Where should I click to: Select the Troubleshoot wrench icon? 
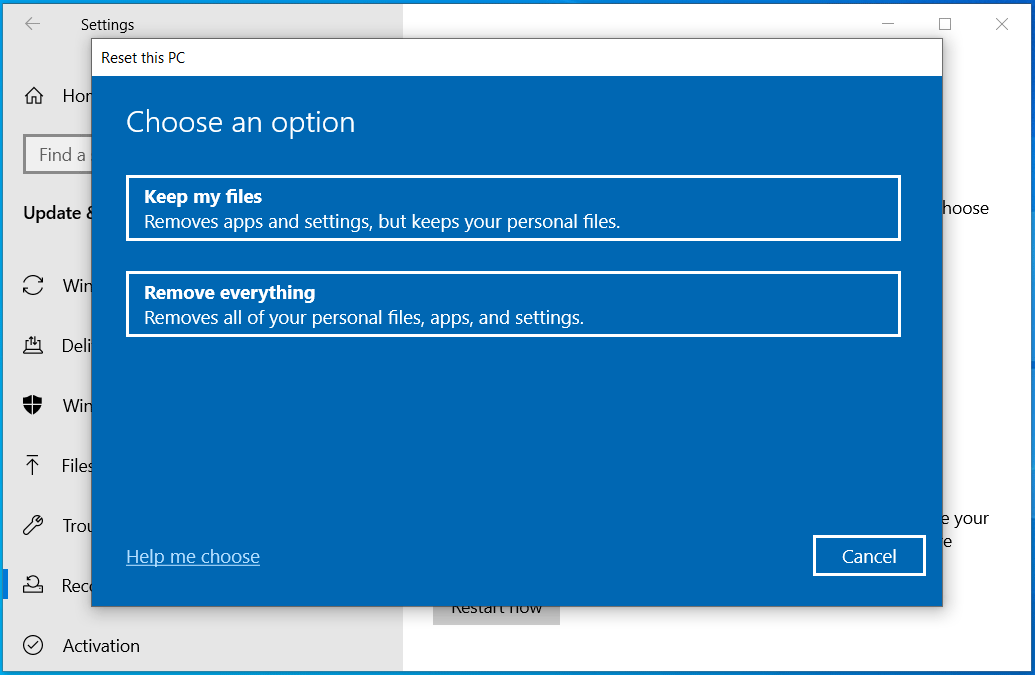coord(33,525)
